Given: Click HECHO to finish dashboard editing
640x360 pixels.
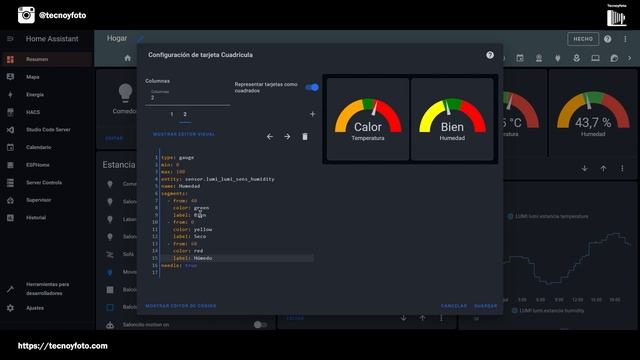Looking at the screenshot, I should [x=583, y=39].
